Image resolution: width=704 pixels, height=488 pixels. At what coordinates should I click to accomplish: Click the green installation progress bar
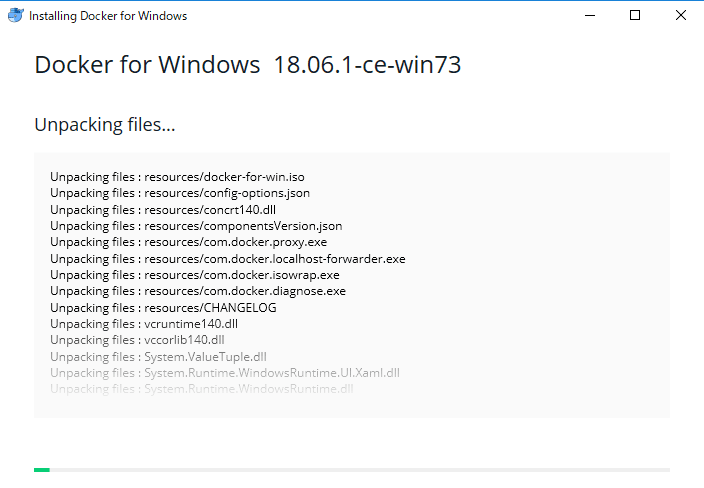click(352, 470)
